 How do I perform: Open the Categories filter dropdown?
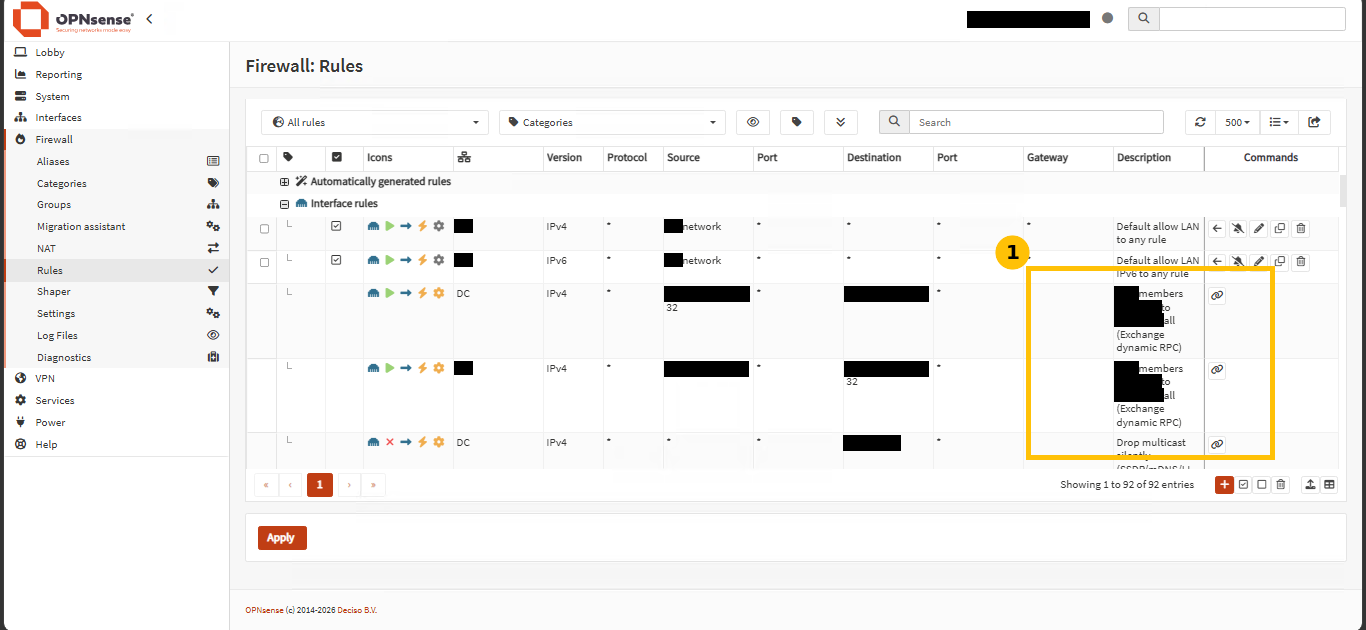point(612,122)
